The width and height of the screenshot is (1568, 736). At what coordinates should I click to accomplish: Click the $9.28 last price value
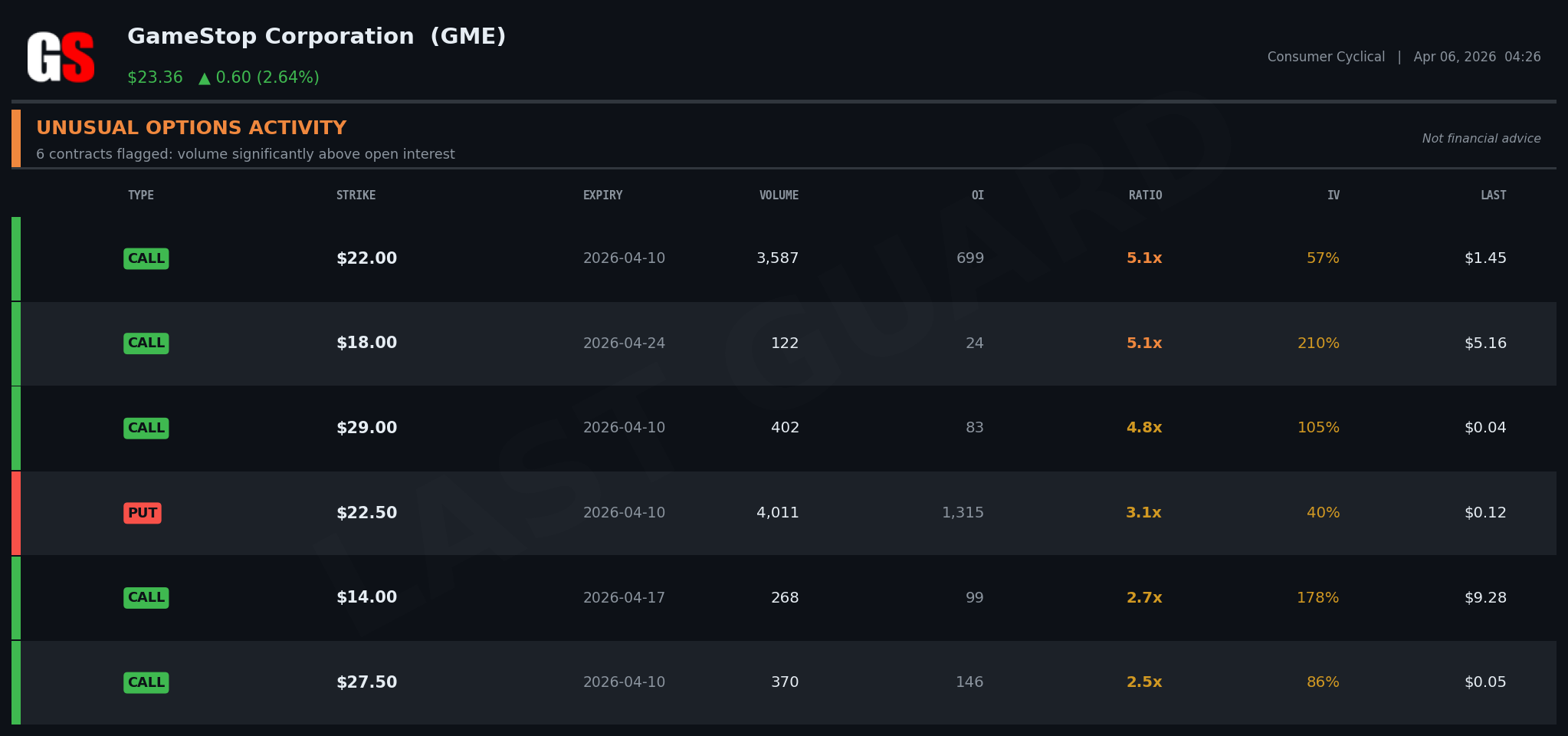(1485, 597)
